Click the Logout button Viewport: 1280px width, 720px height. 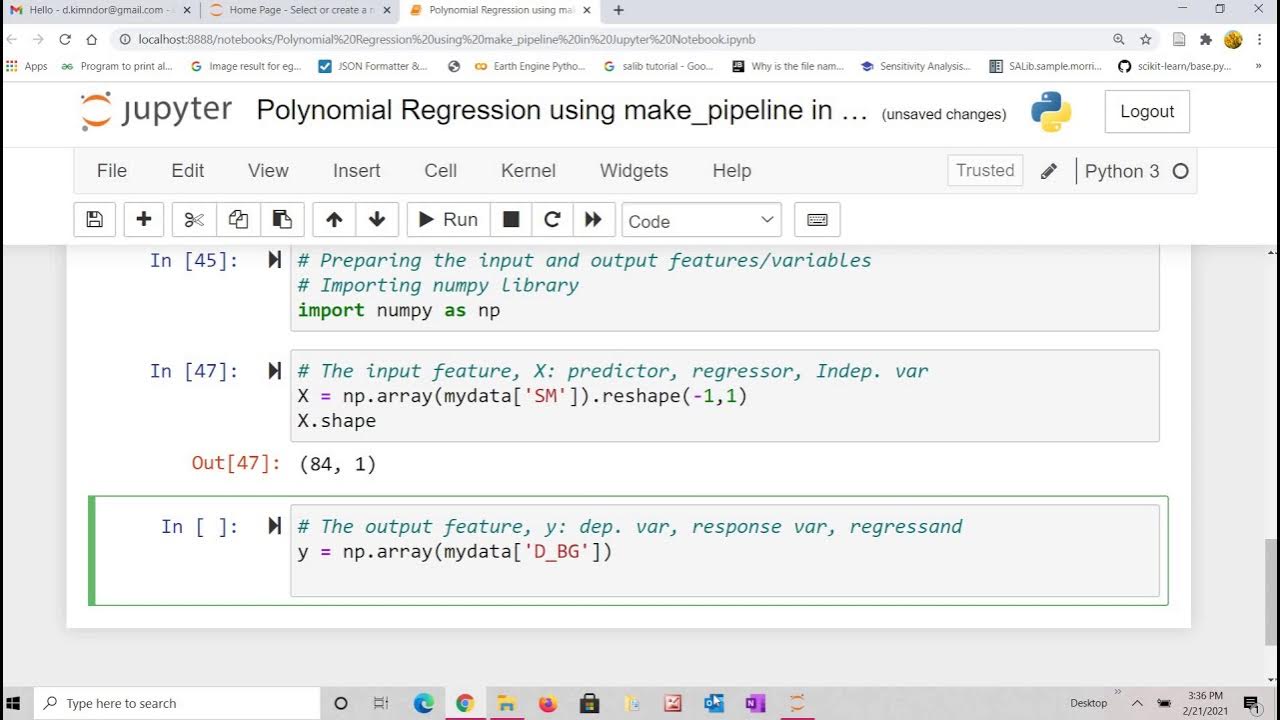[x=1147, y=112]
